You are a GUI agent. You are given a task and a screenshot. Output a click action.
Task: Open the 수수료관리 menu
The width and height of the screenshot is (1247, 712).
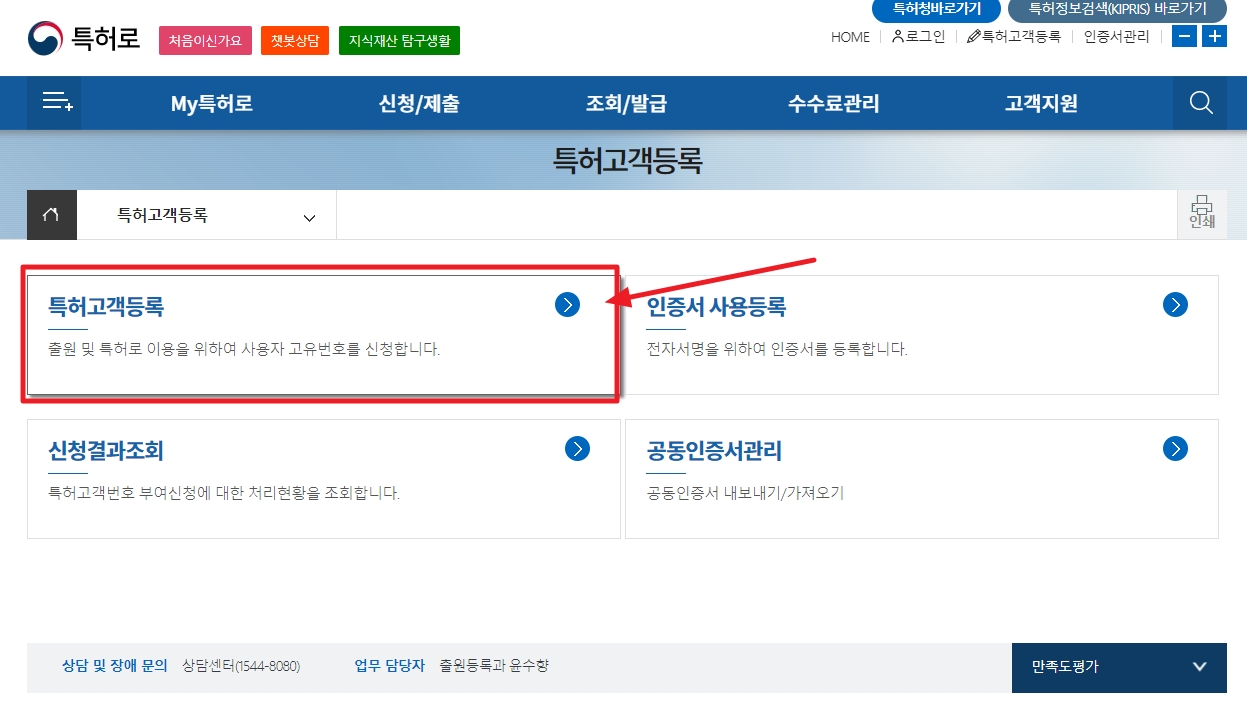[x=833, y=102]
